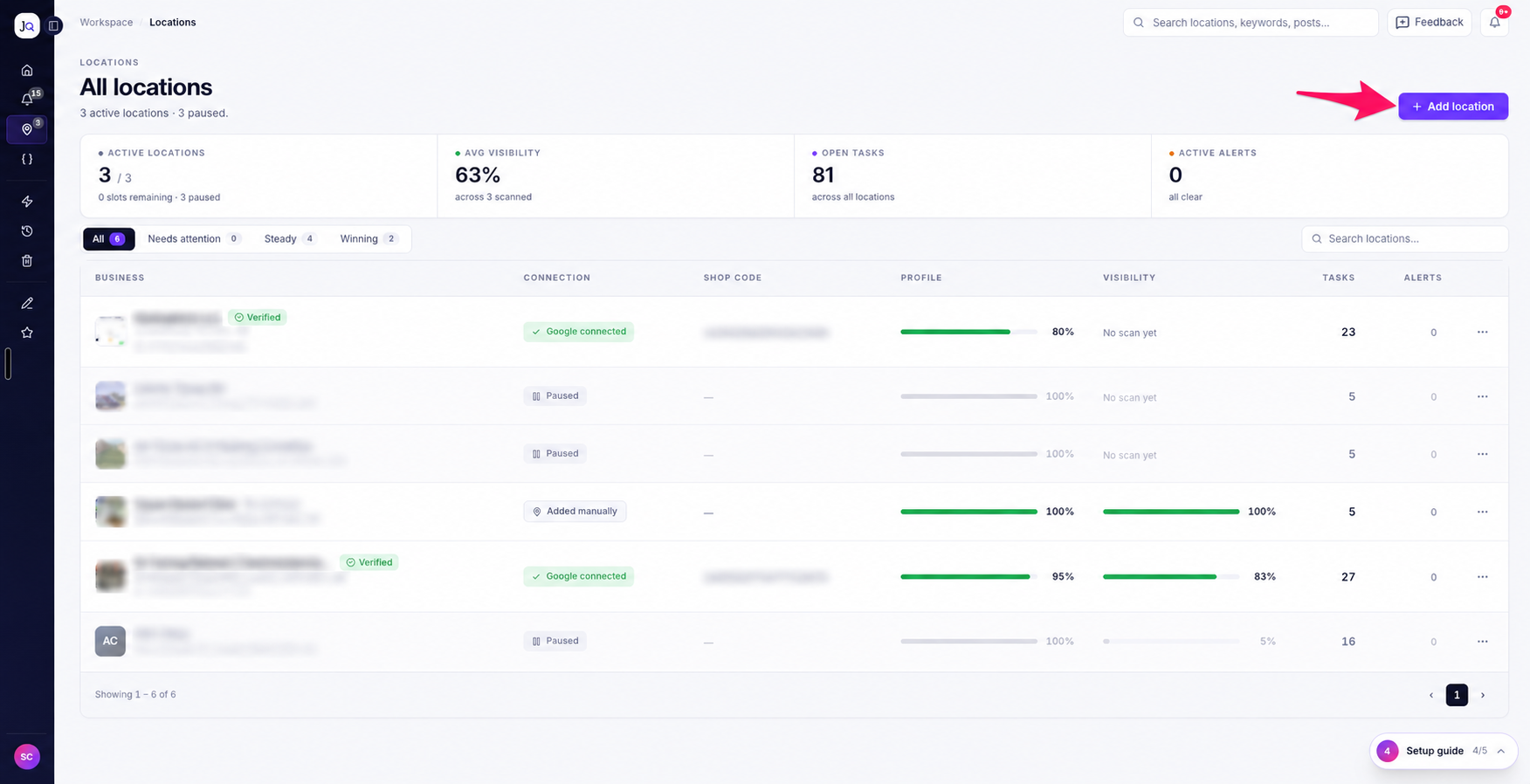Image resolution: width=1530 pixels, height=784 pixels.
Task: Follow the Workspace breadcrumb link
Action: tap(107, 23)
